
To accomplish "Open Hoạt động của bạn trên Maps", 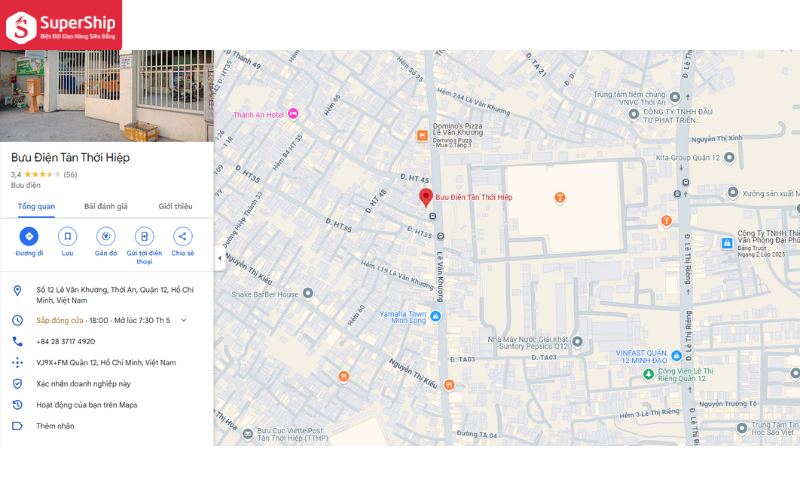I will (87, 405).
